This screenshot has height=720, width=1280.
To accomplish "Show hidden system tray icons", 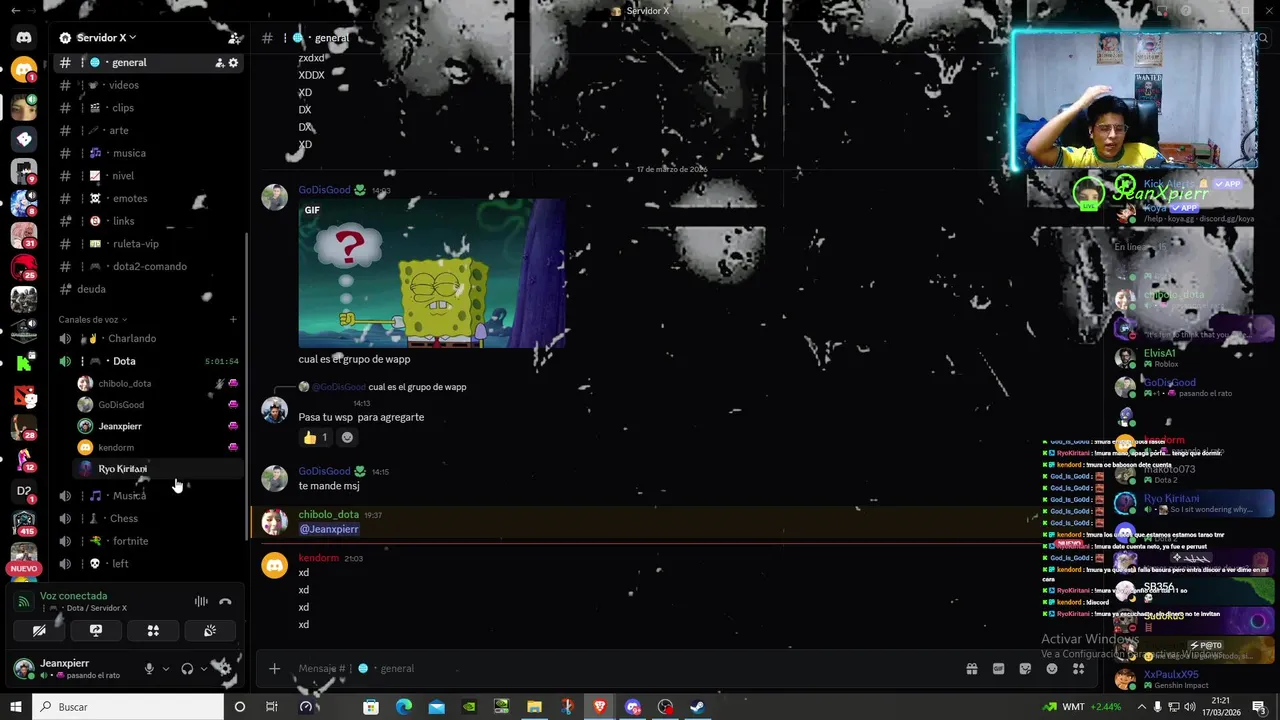I will click(1141, 707).
